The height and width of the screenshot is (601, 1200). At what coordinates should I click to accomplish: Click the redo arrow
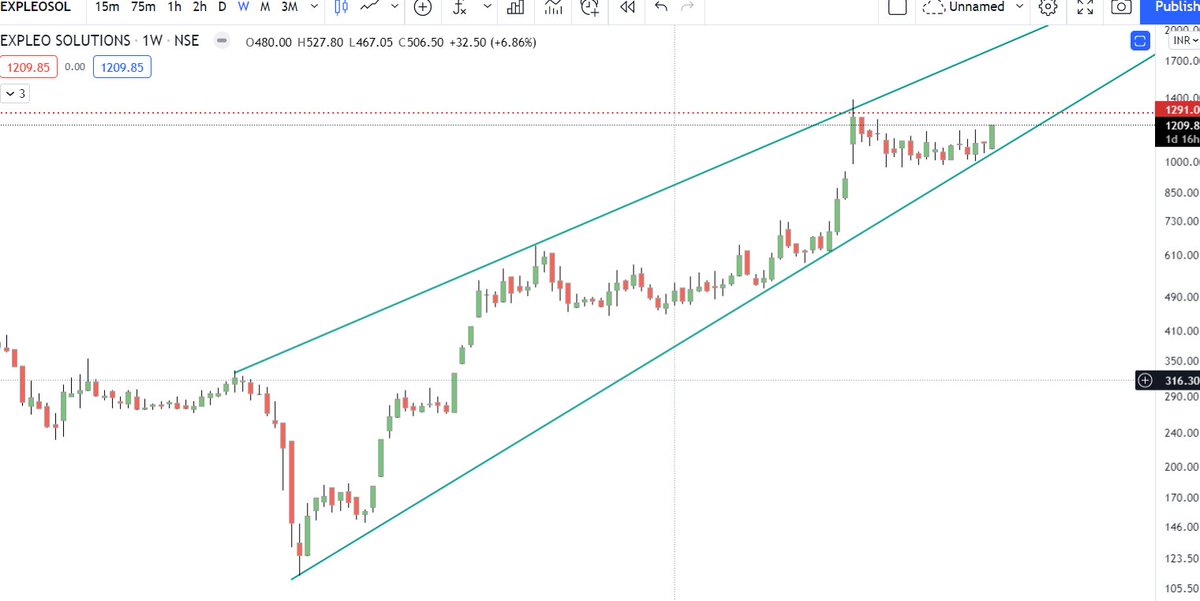(687, 7)
